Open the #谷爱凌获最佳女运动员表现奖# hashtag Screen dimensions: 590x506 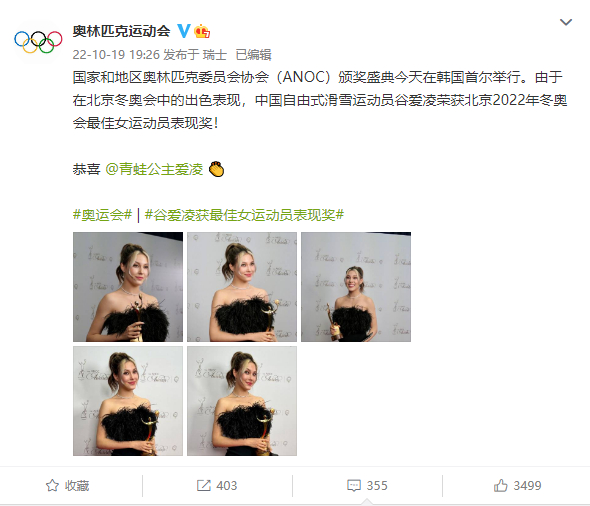(244, 215)
